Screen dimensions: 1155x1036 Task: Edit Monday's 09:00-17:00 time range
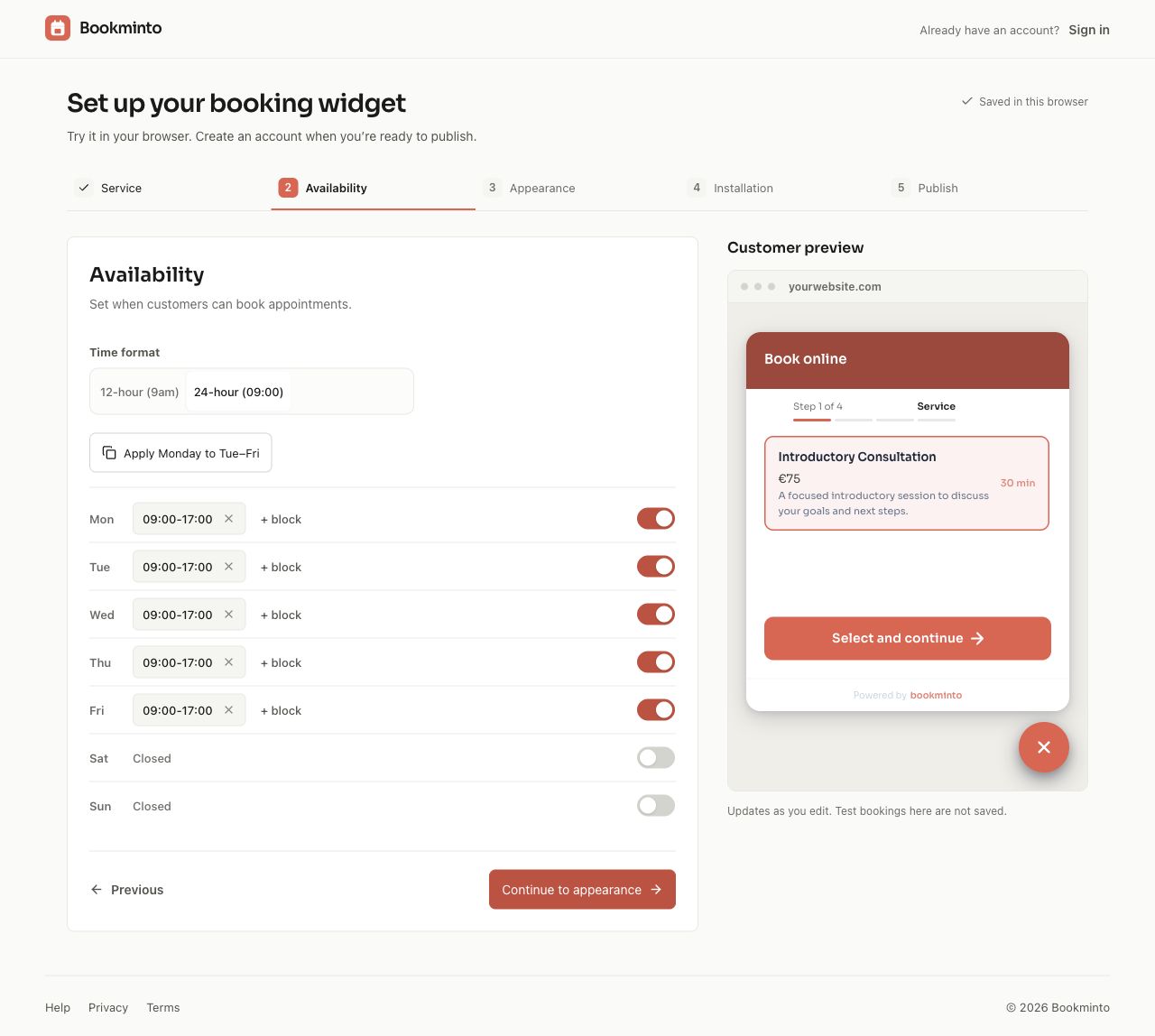(x=178, y=519)
